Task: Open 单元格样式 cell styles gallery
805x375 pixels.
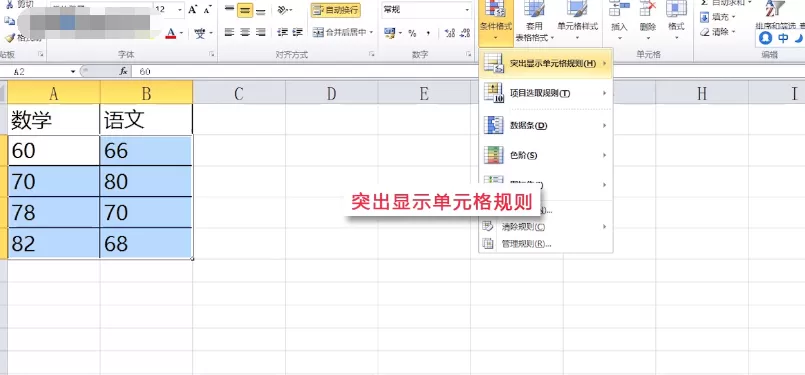Action: [x=578, y=21]
